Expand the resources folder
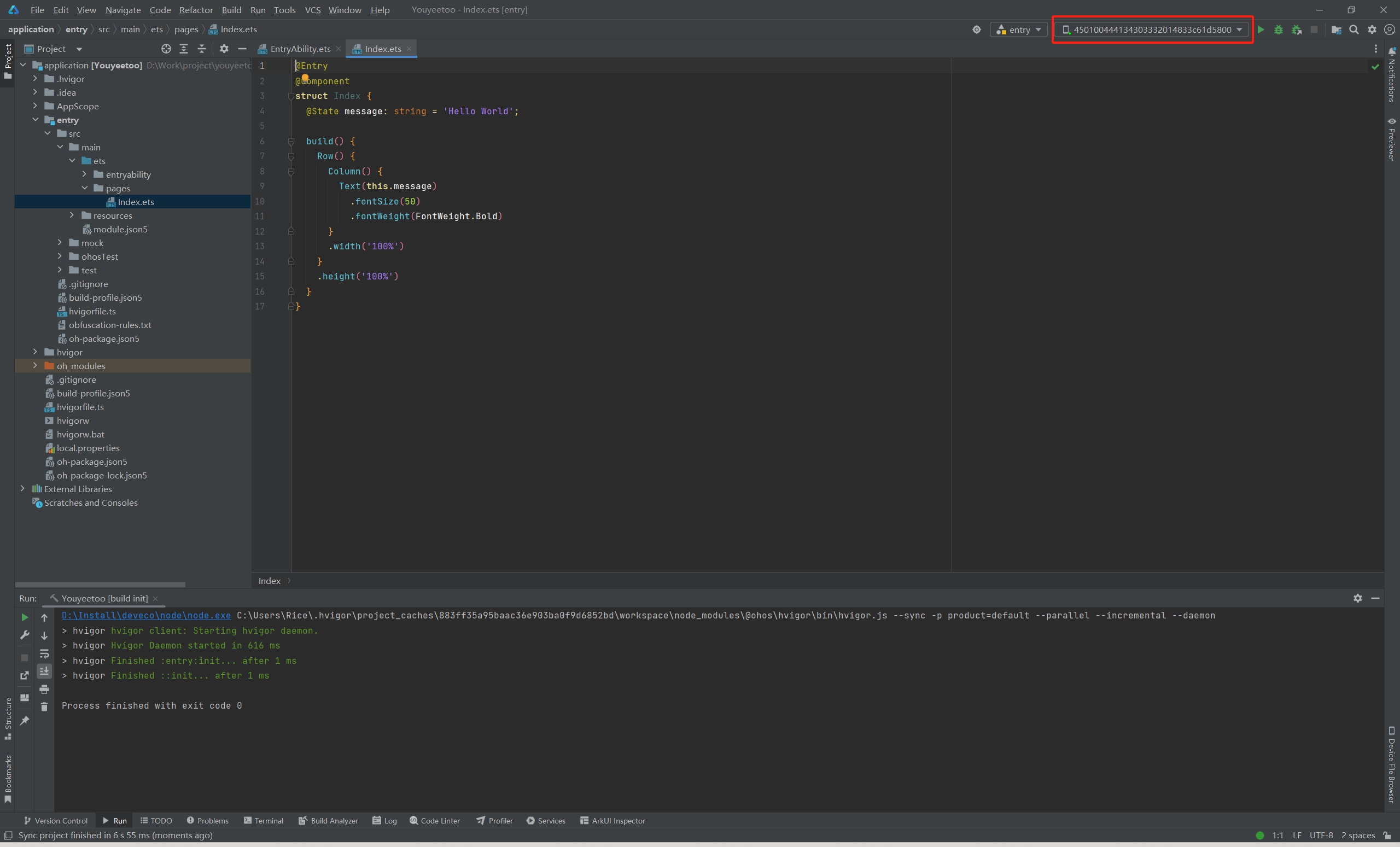The image size is (1400, 847). click(x=72, y=215)
